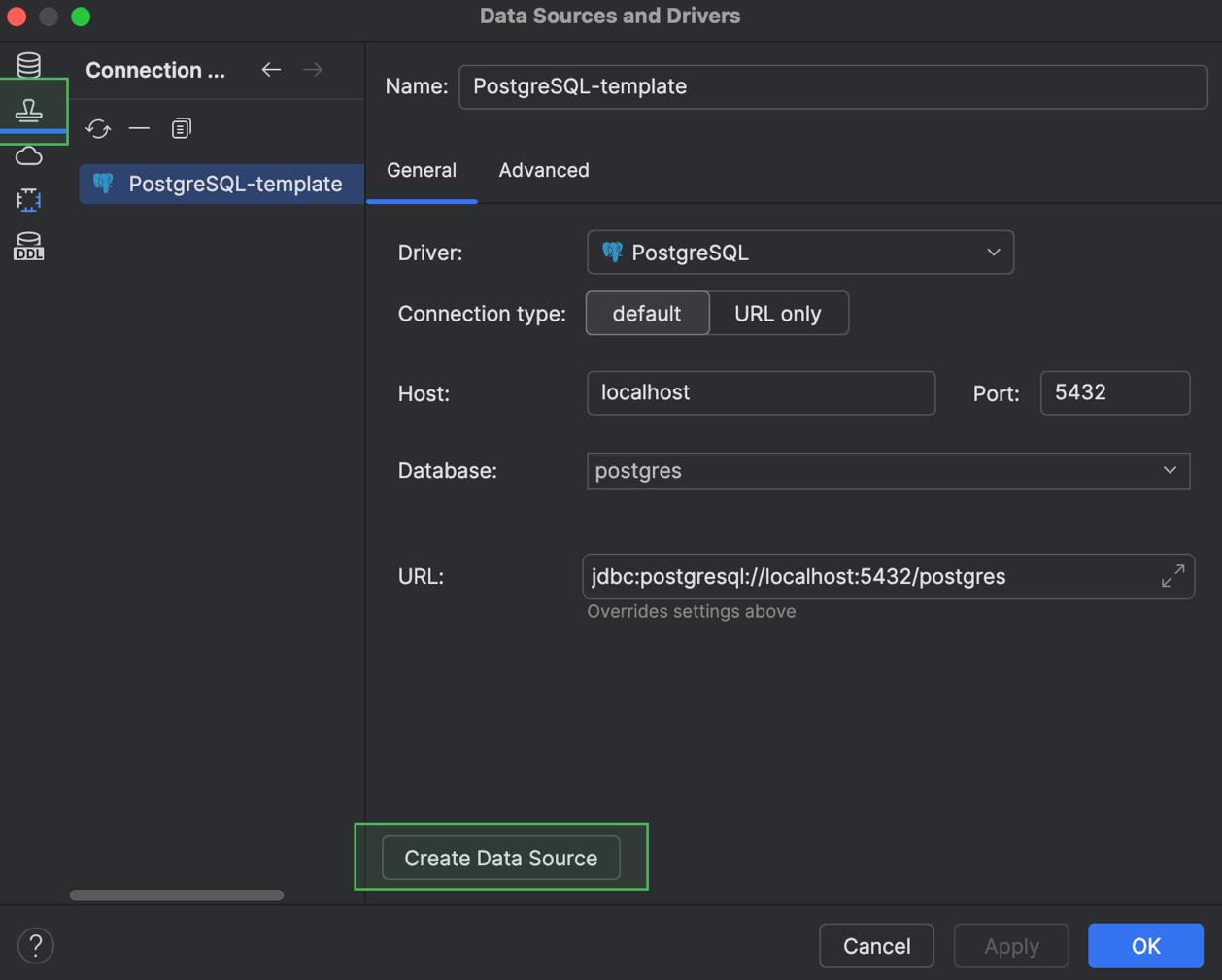This screenshot has width=1222, height=980.
Task: Remove the selected template with minus icon
Action: pyautogui.click(x=139, y=128)
